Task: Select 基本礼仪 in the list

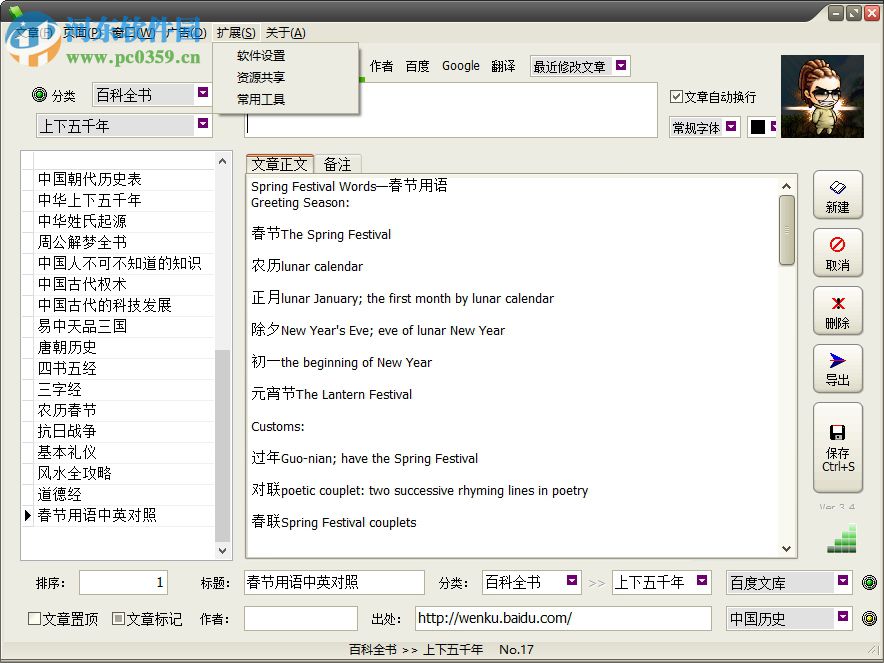Action: click(124, 453)
